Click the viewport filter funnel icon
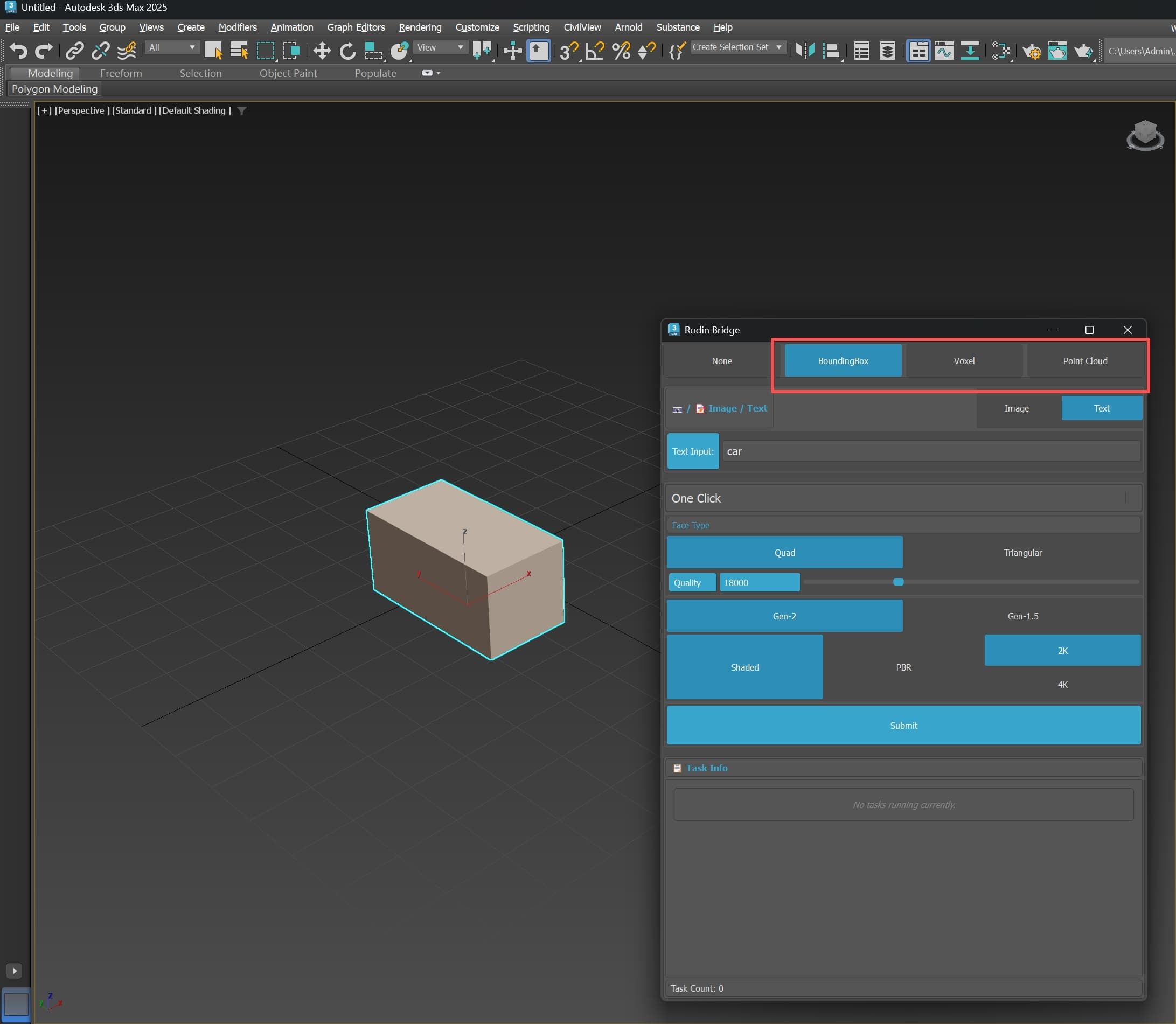 242,111
